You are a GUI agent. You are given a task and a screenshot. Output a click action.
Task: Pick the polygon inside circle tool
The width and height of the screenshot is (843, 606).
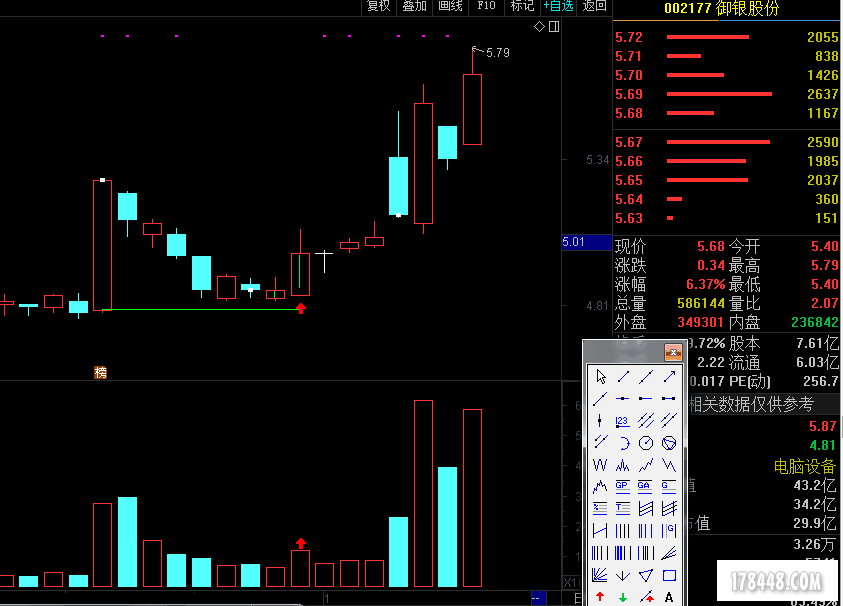click(x=669, y=443)
